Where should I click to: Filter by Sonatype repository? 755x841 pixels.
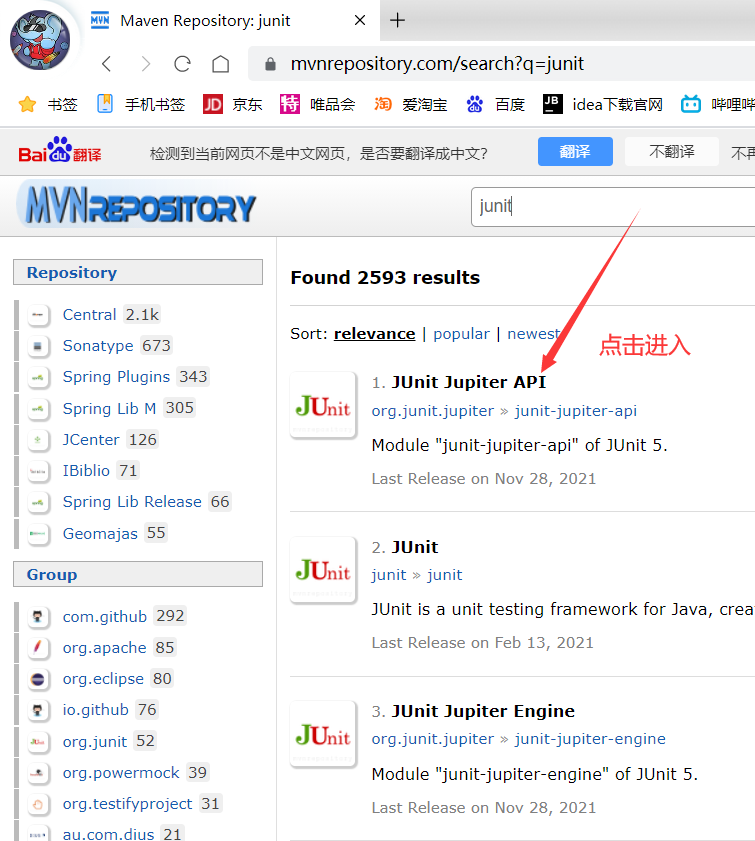click(98, 346)
